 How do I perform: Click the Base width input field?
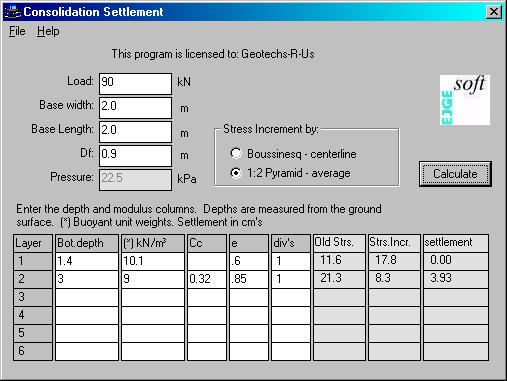(x=135, y=108)
